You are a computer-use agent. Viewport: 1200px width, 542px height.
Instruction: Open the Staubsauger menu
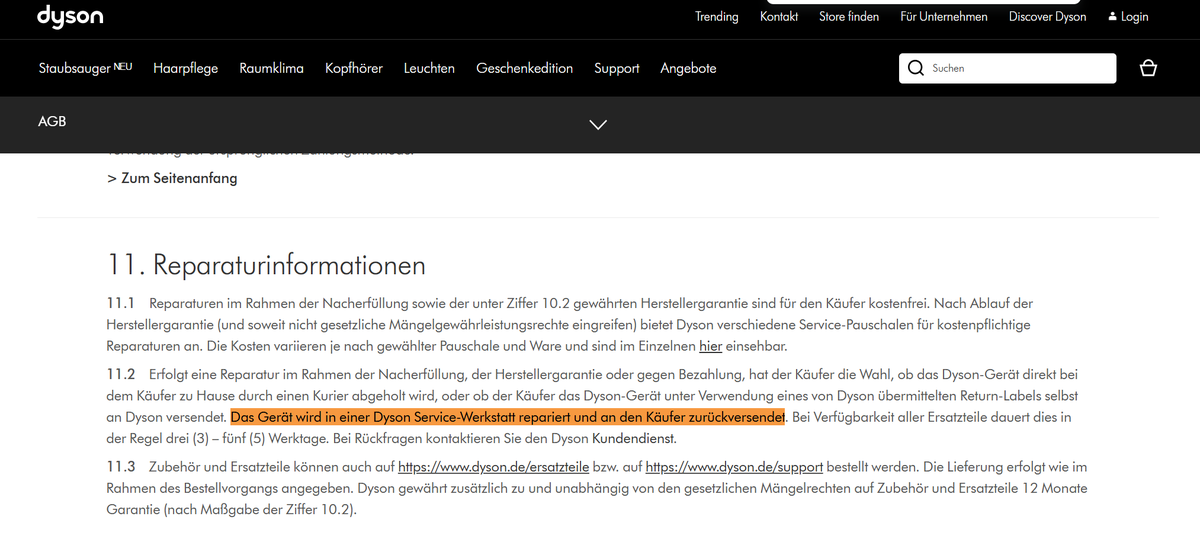click(85, 68)
